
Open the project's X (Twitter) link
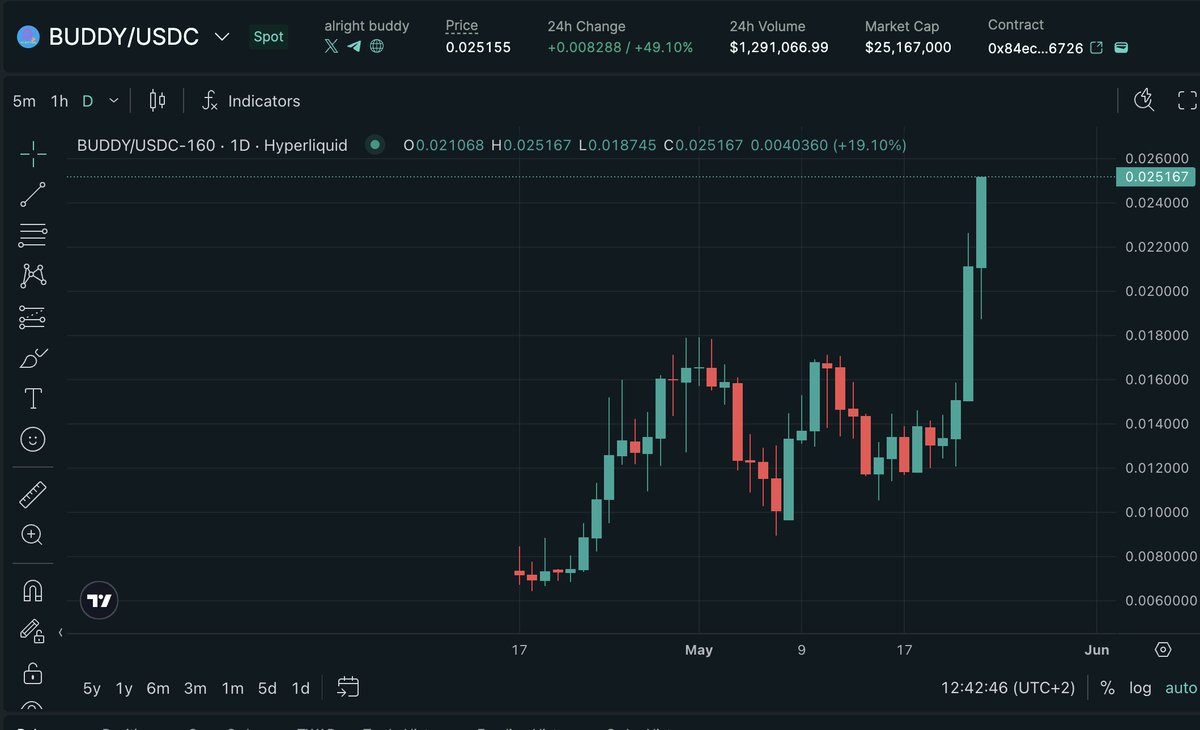[x=331, y=46]
